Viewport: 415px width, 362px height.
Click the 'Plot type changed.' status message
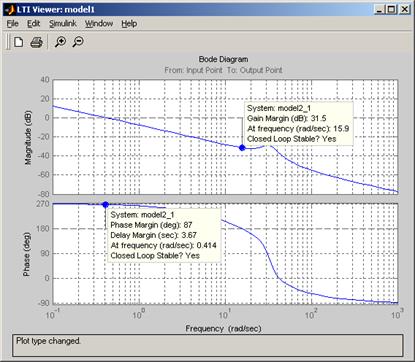(x=48, y=341)
